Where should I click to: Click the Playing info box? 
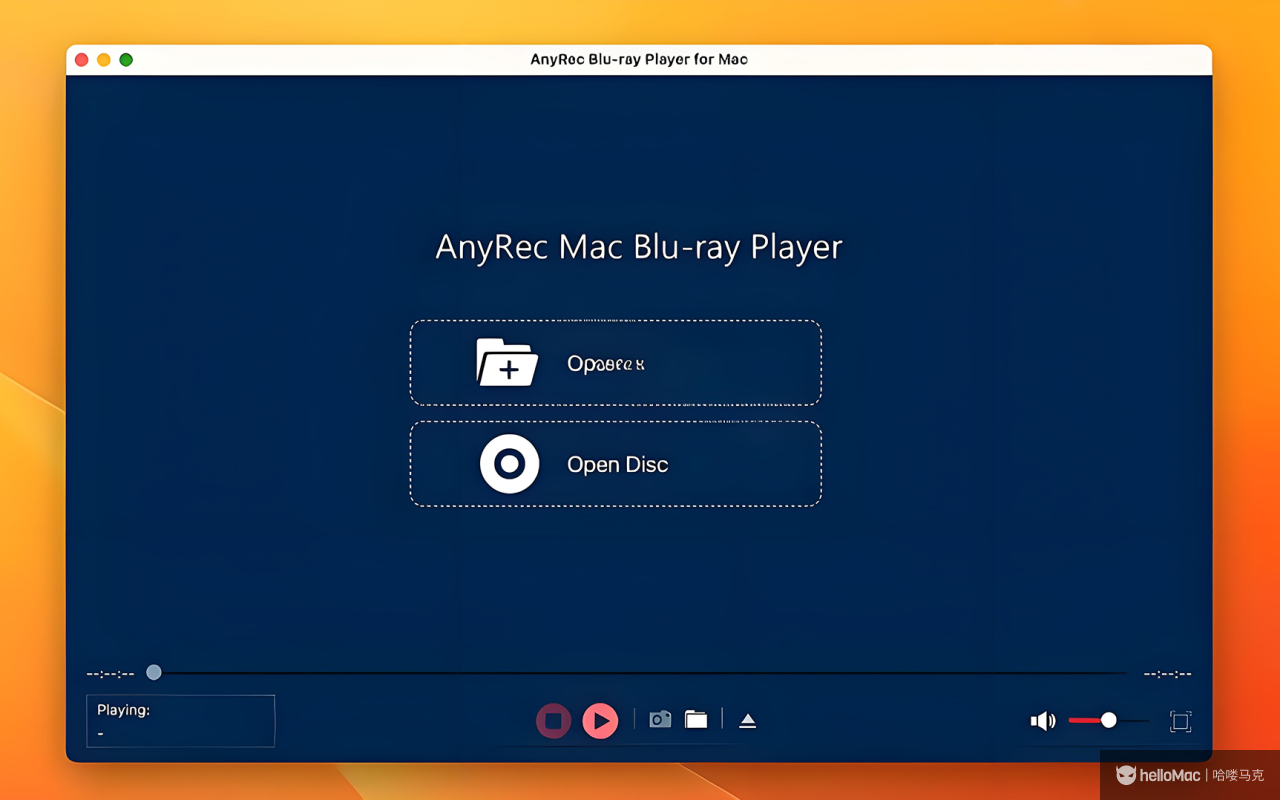181,721
